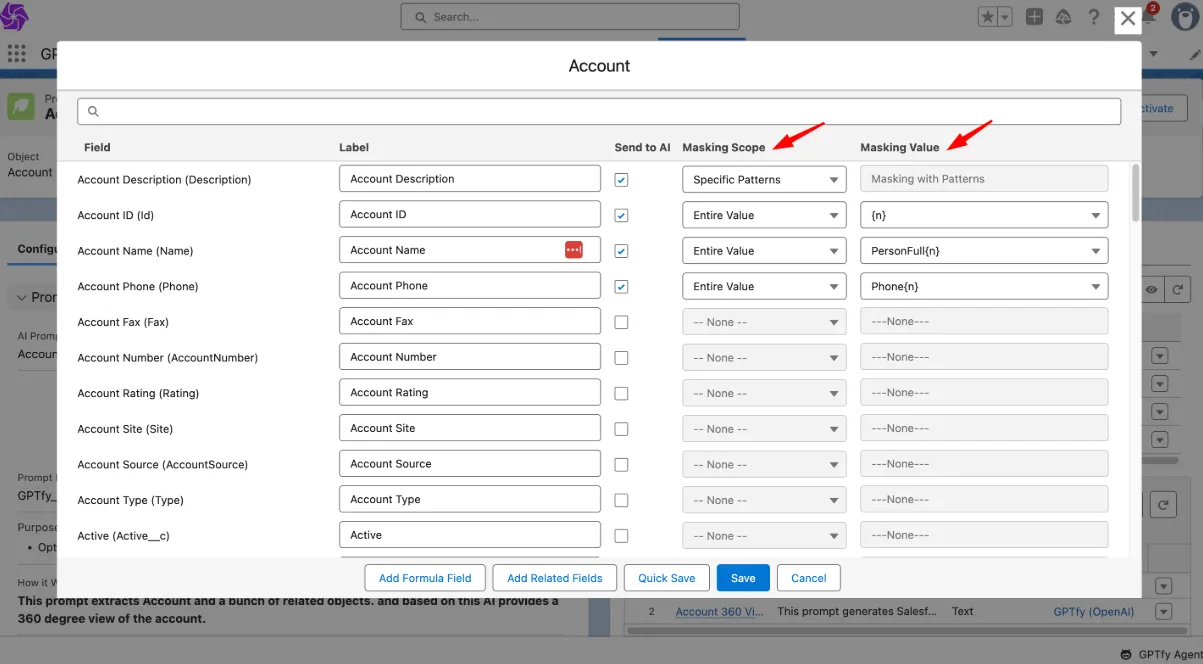Enable Send to AI for Account Fax
Viewport: 1203px width, 664px height.
point(621,321)
